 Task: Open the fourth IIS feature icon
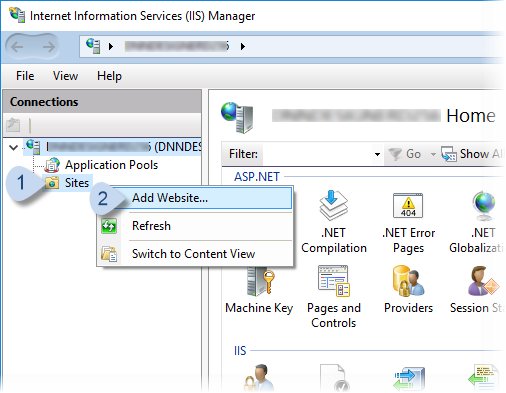click(483, 378)
